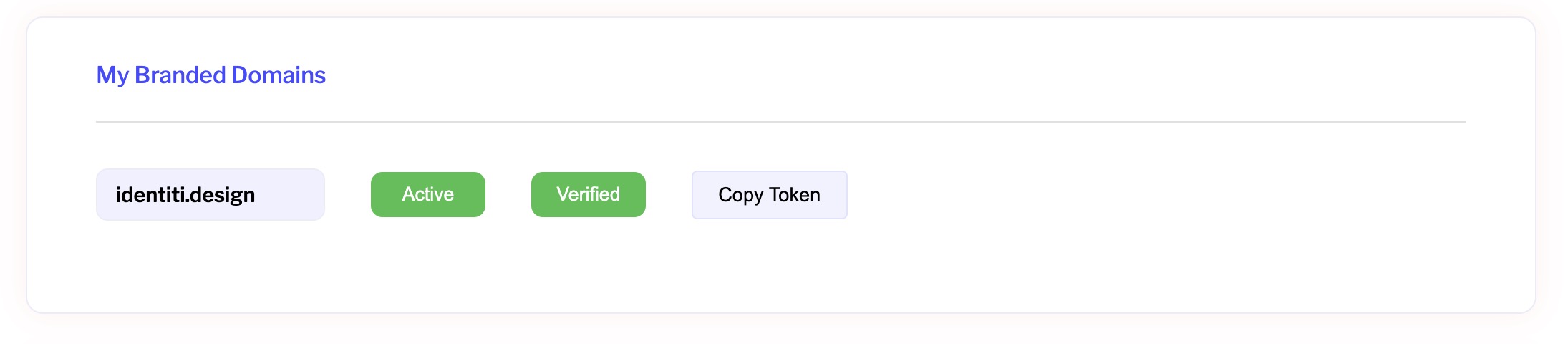Hit Copy Token beside the Verified badge
Screen dimensions: 1568x344
(x=769, y=195)
